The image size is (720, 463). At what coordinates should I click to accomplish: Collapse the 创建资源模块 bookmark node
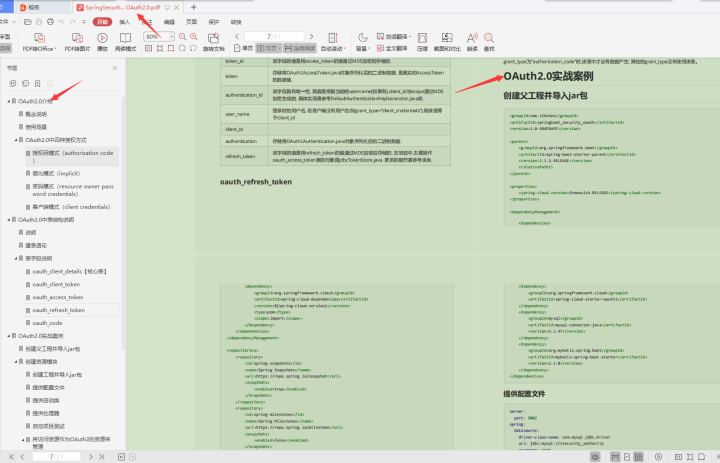(16, 361)
